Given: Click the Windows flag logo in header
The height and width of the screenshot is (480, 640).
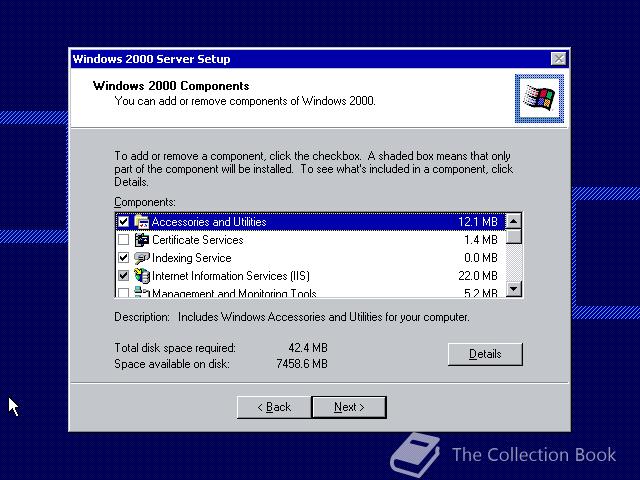Looking at the screenshot, I should click(x=539, y=98).
